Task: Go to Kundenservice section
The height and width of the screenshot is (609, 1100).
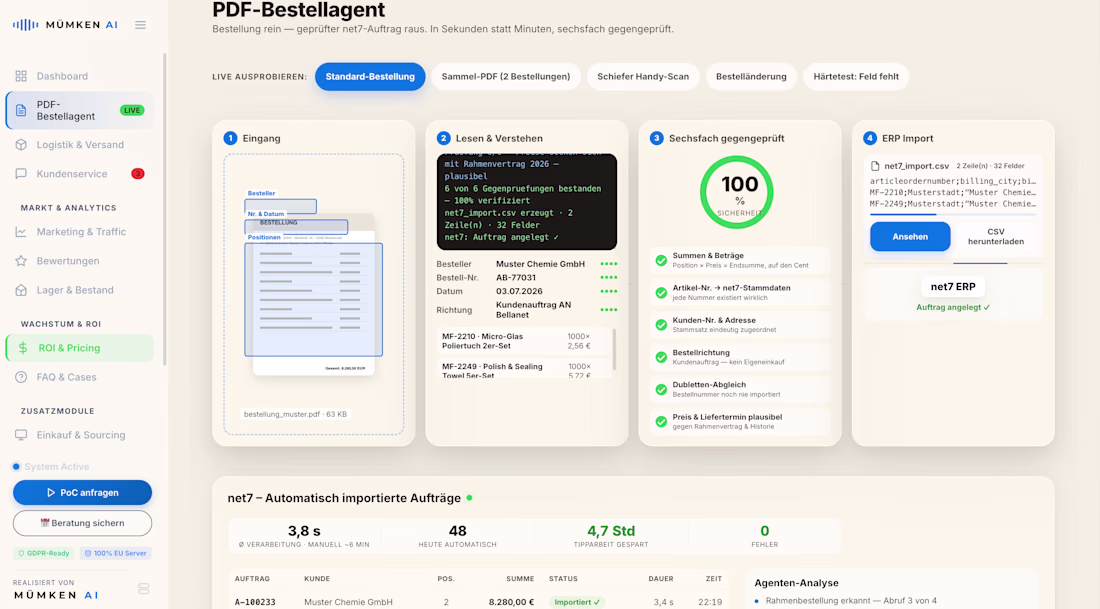Action: click(79, 173)
